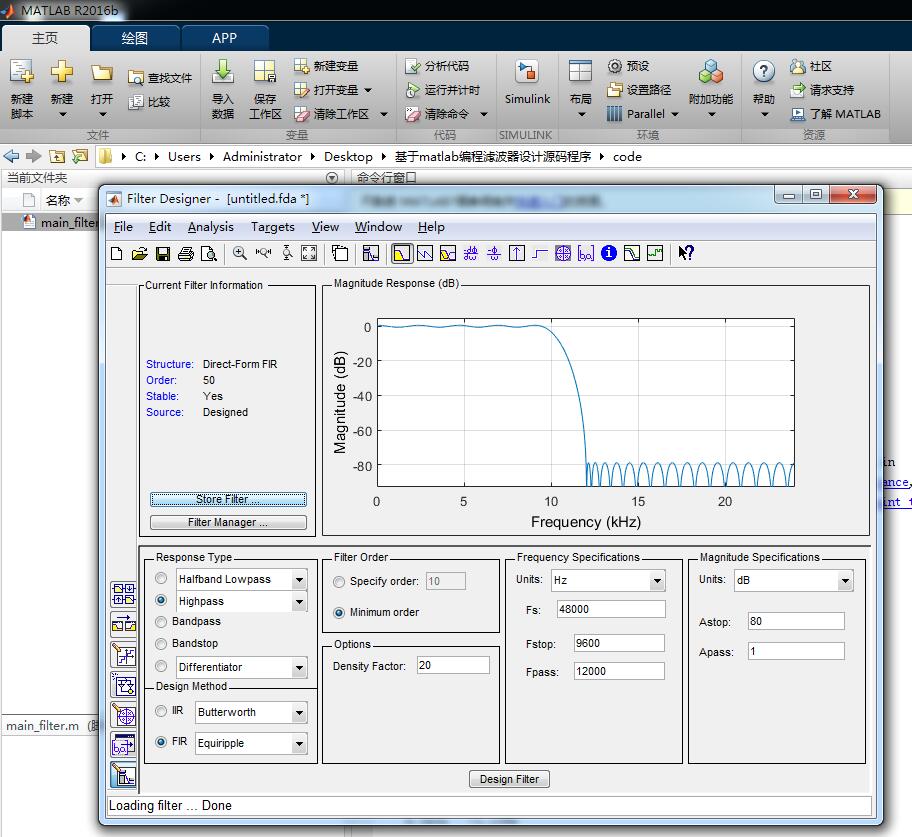Open View menu in Filter Designer
The width and height of the screenshot is (912, 837).
[x=325, y=227]
